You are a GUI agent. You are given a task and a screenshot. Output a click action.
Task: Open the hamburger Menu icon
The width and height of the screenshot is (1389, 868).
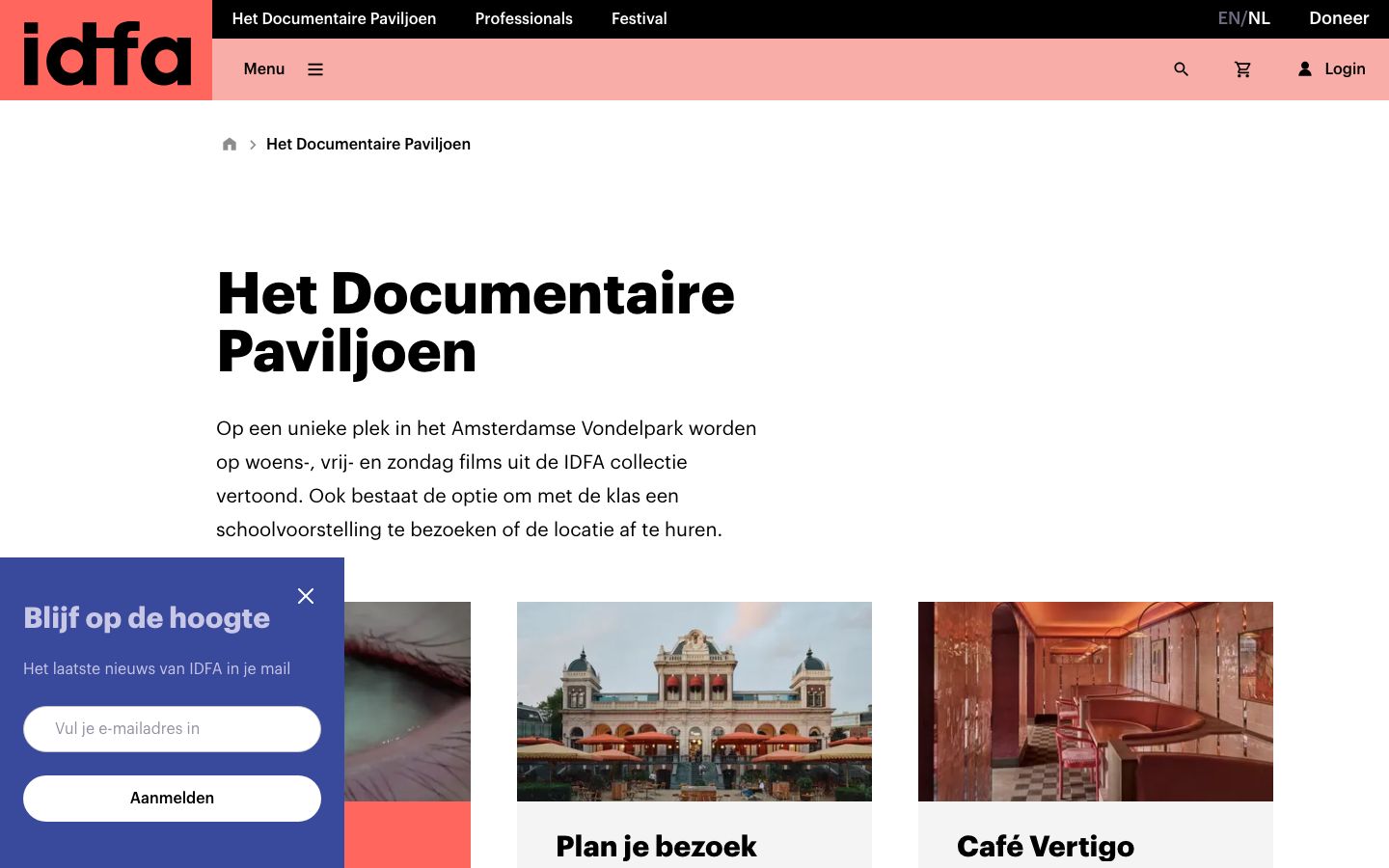315,69
